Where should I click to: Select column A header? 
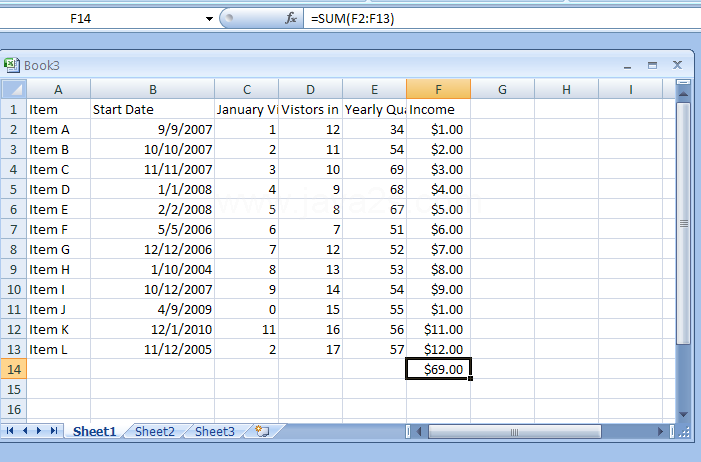59,89
